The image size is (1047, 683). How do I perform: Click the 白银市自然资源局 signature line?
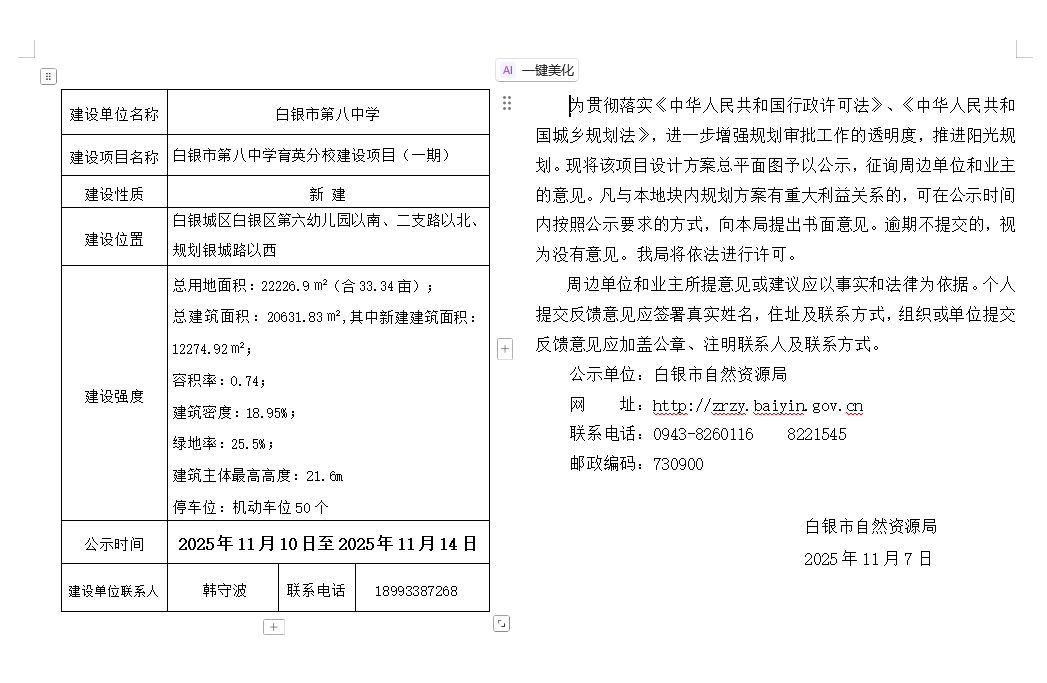(x=870, y=526)
